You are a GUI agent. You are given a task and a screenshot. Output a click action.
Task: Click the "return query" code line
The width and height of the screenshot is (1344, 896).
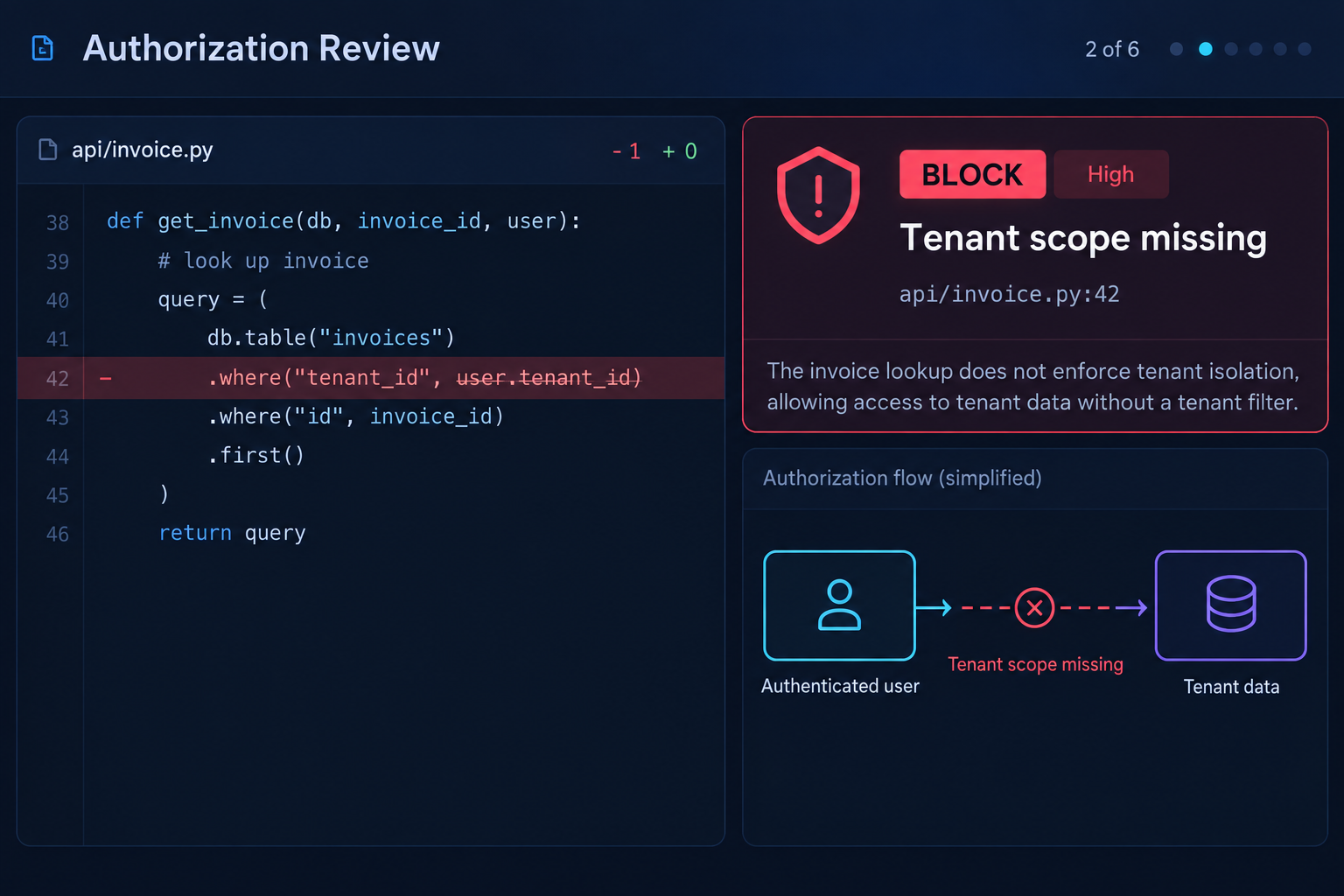pyautogui.click(x=232, y=533)
